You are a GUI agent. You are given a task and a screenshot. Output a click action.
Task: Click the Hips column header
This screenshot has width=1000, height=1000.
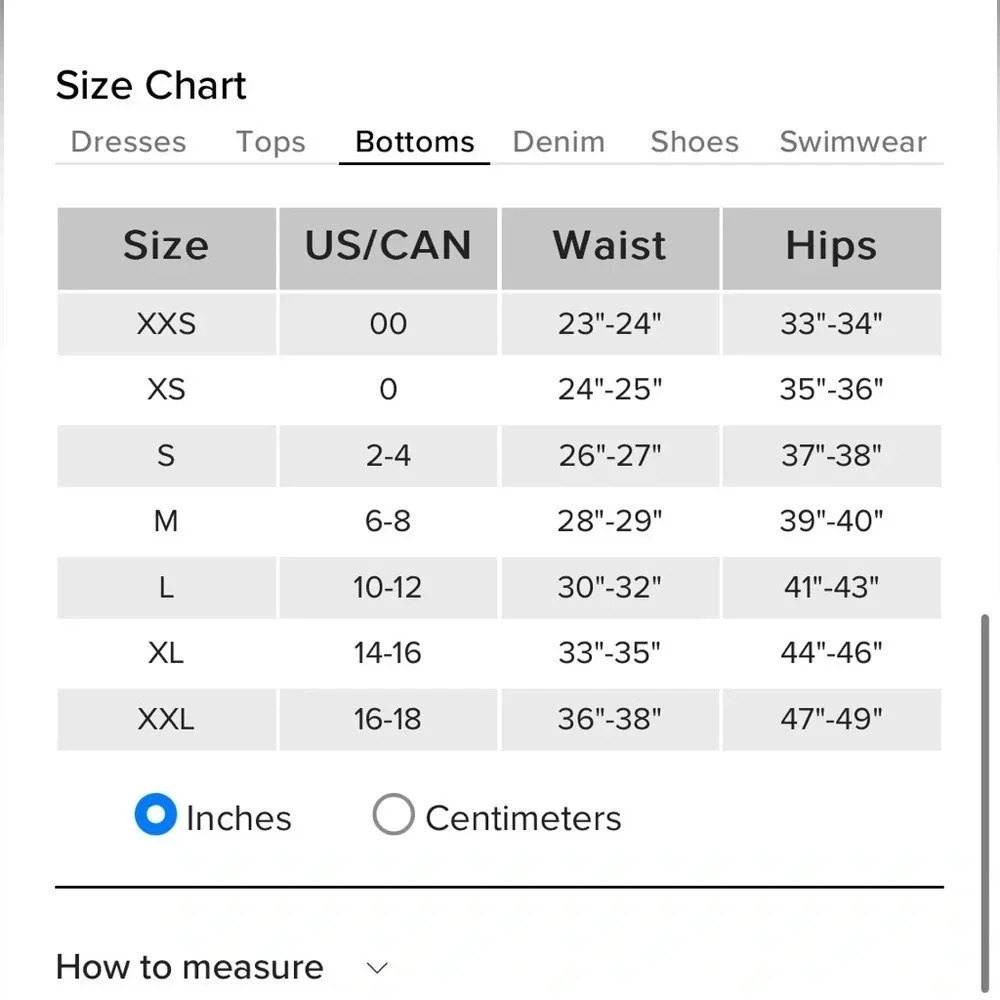[831, 247]
